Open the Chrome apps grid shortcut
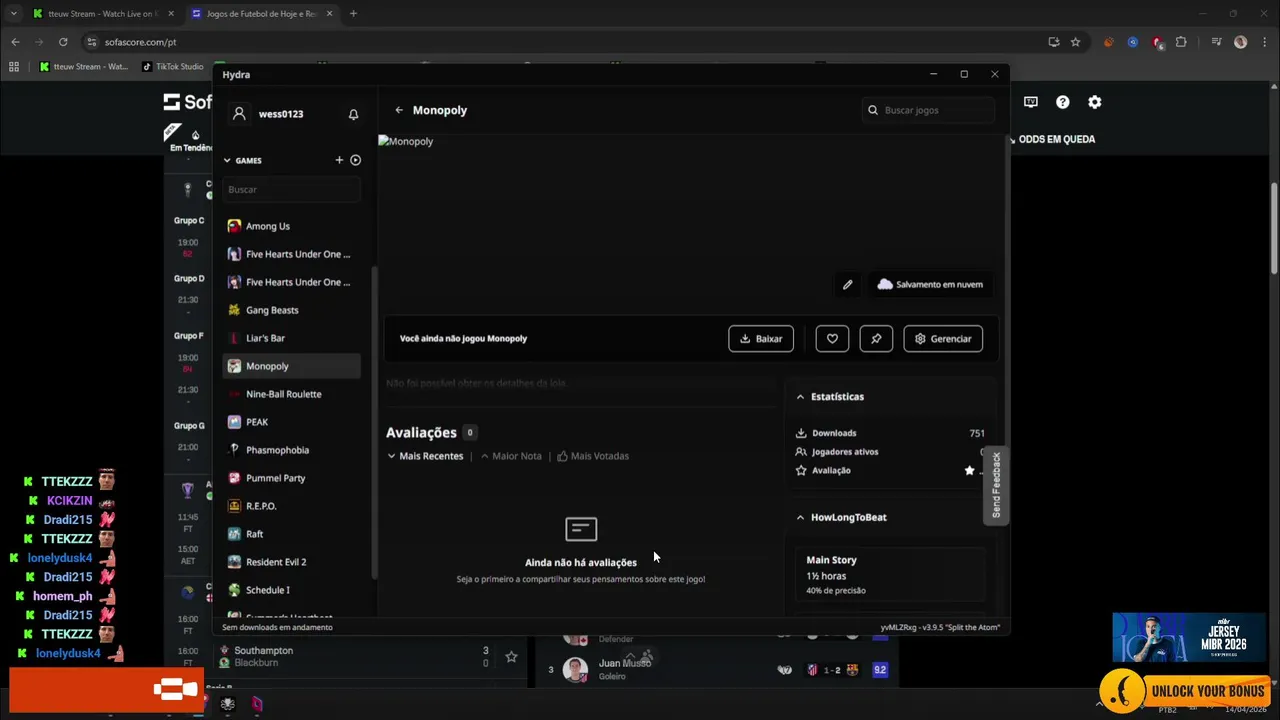This screenshot has width=1280, height=720. 14,67
